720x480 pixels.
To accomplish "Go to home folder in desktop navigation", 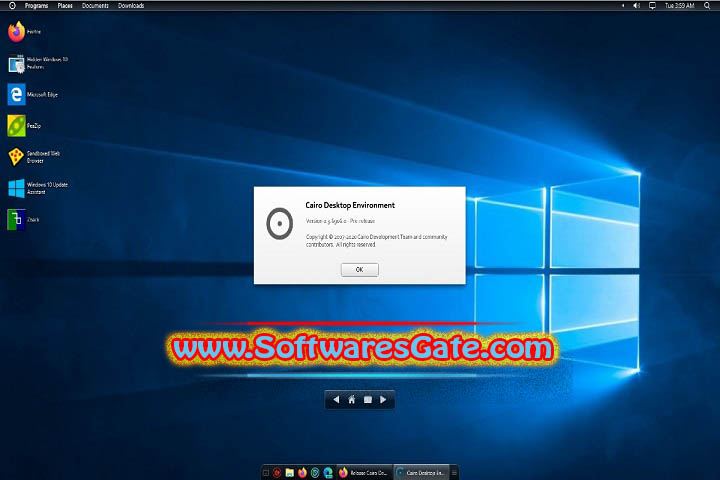I will [352, 400].
